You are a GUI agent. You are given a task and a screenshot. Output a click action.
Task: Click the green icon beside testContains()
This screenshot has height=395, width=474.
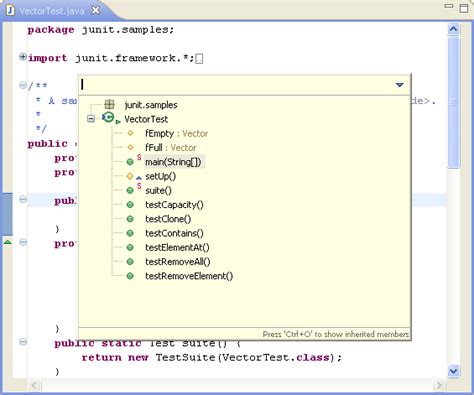coord(130,233)
